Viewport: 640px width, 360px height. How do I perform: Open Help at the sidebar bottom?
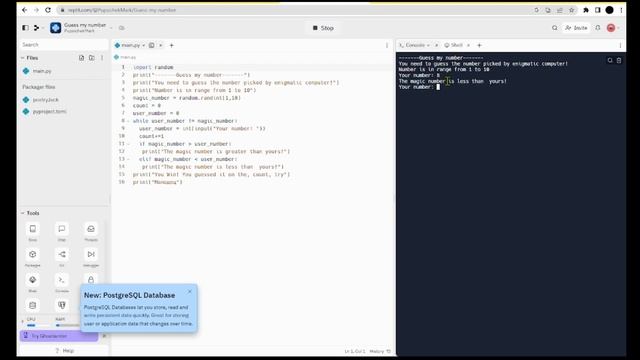coord(64,351)
